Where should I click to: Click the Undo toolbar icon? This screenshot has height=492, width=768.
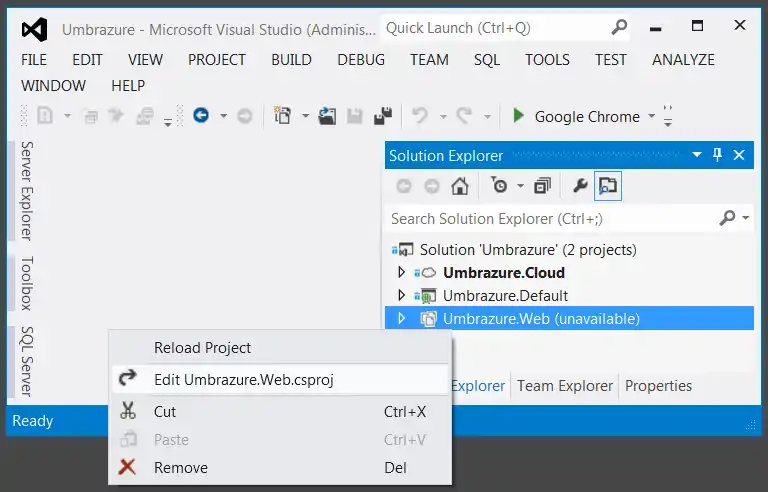pyautogui.click(x=420, y=116)
